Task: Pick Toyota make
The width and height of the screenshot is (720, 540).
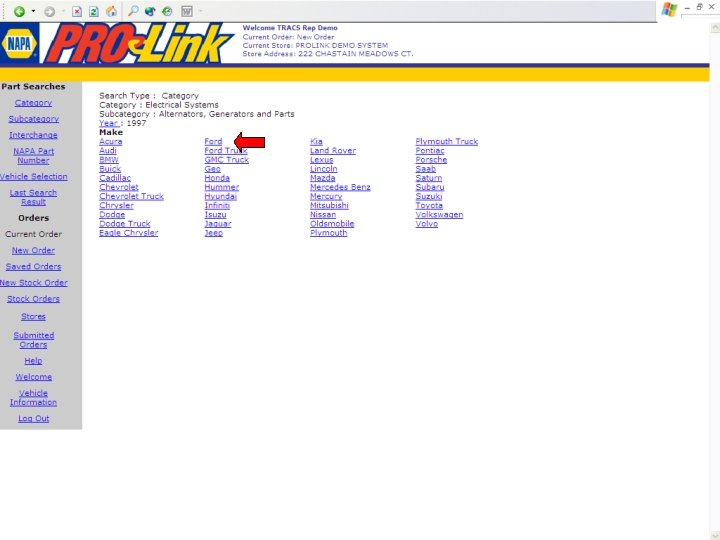Action: tap(429, 206)
